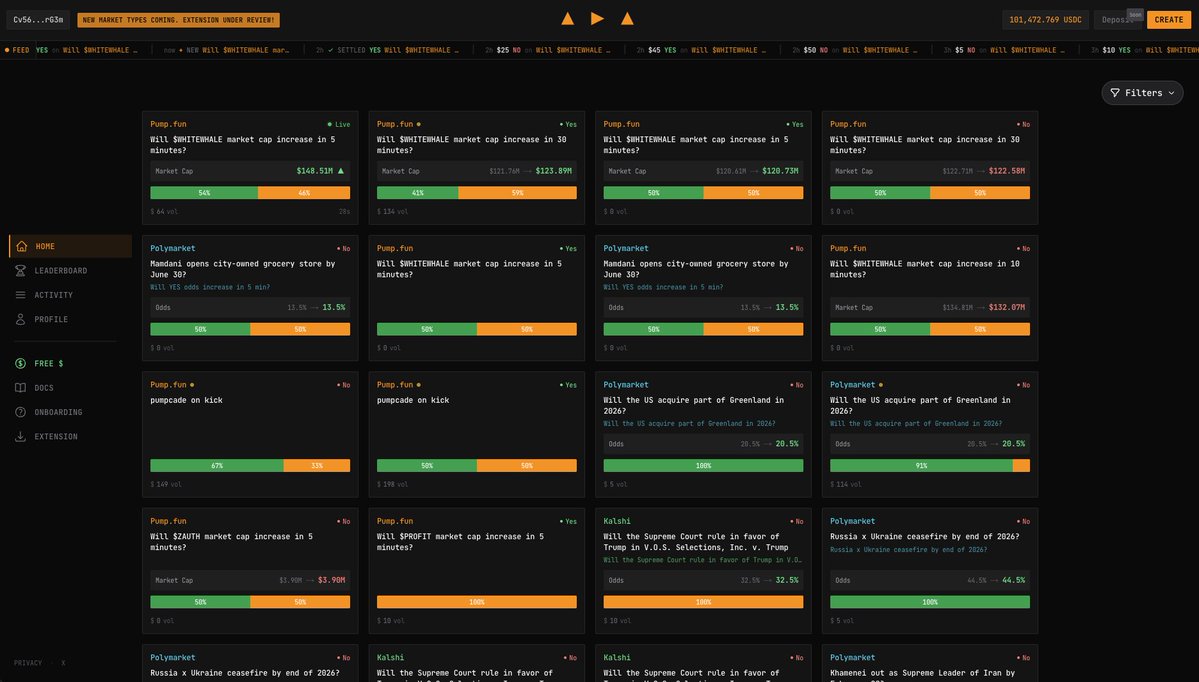The width and height of the screenshot is (1199, 682).
Task: Click the Extension download icon
Action: 21,437
